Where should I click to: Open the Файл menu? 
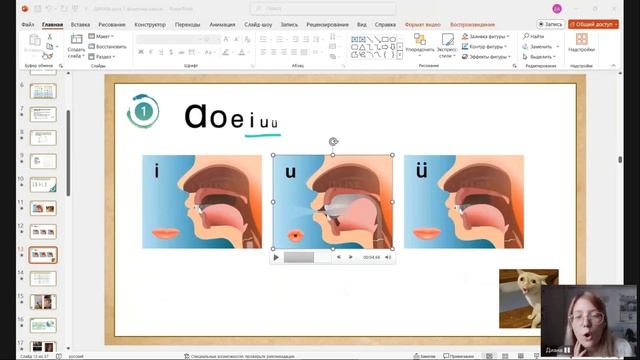[x=28, y=24]
